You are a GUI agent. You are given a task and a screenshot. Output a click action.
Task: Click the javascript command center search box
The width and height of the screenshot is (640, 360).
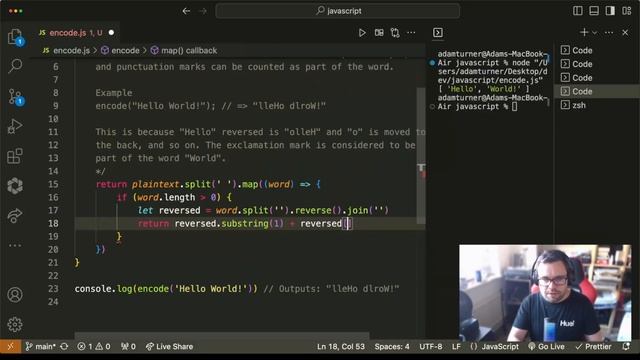pos(338,11)
